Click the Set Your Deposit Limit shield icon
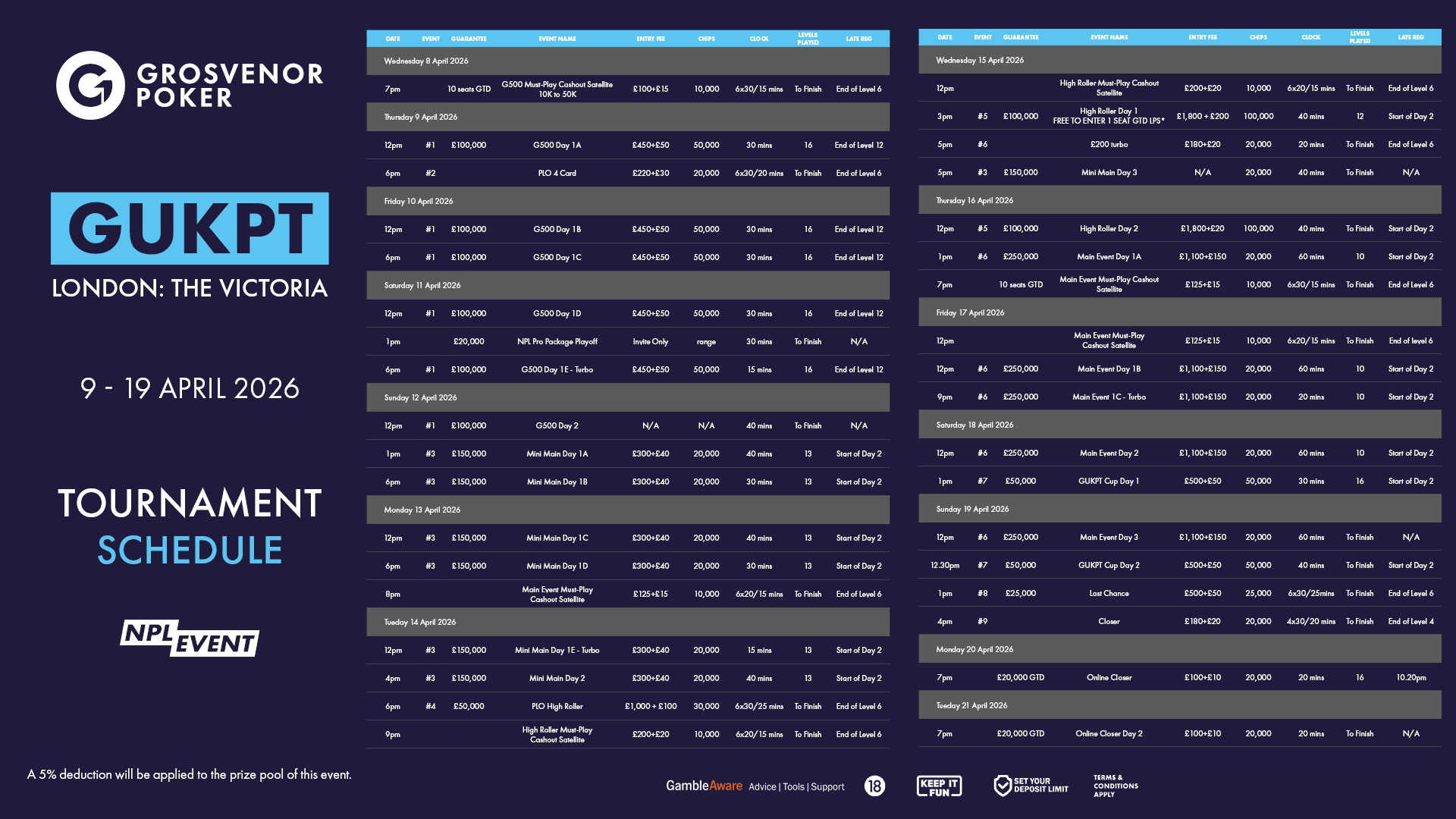 [x=1003, y=786]
